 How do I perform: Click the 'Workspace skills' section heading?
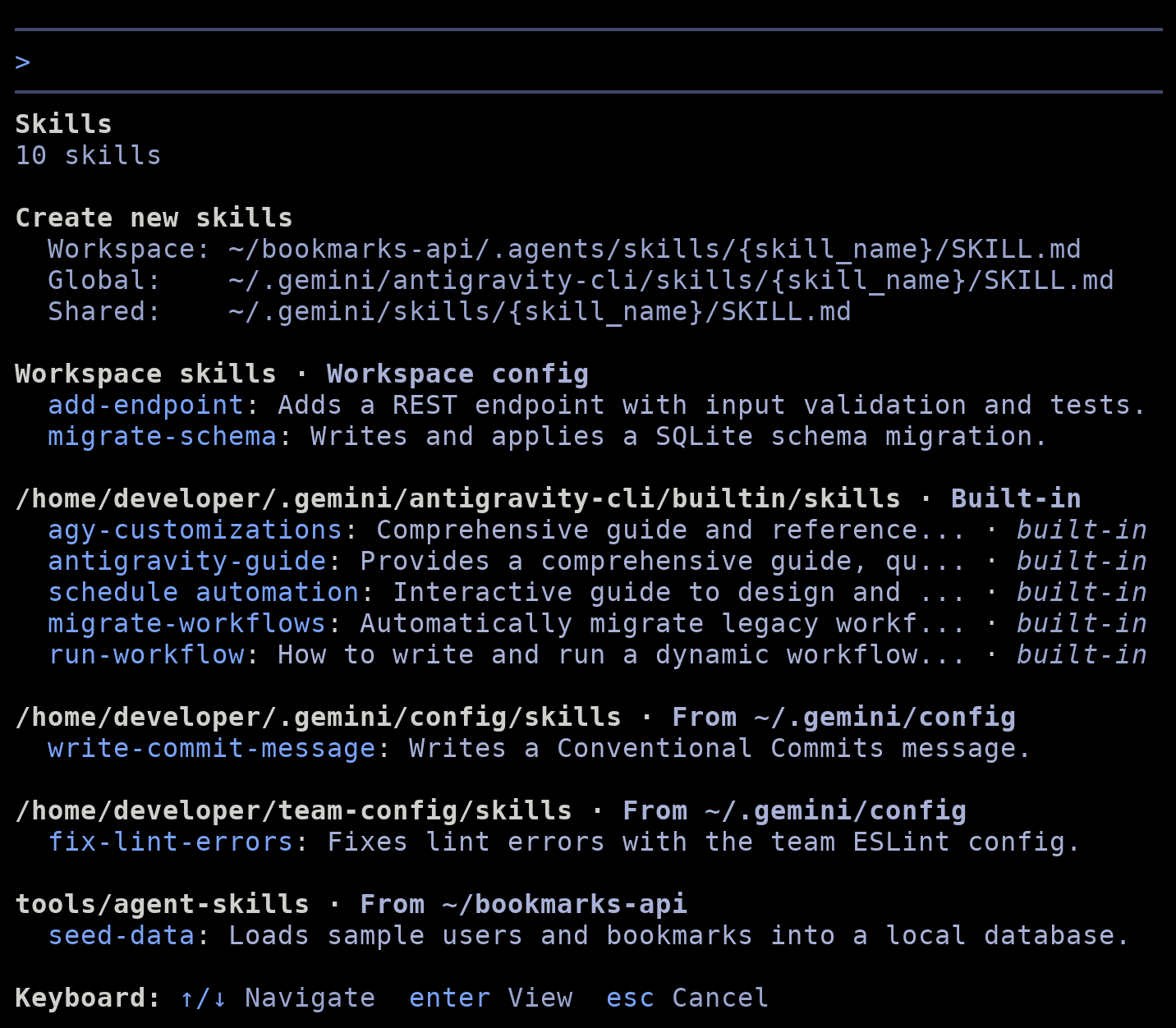(145, 374)
